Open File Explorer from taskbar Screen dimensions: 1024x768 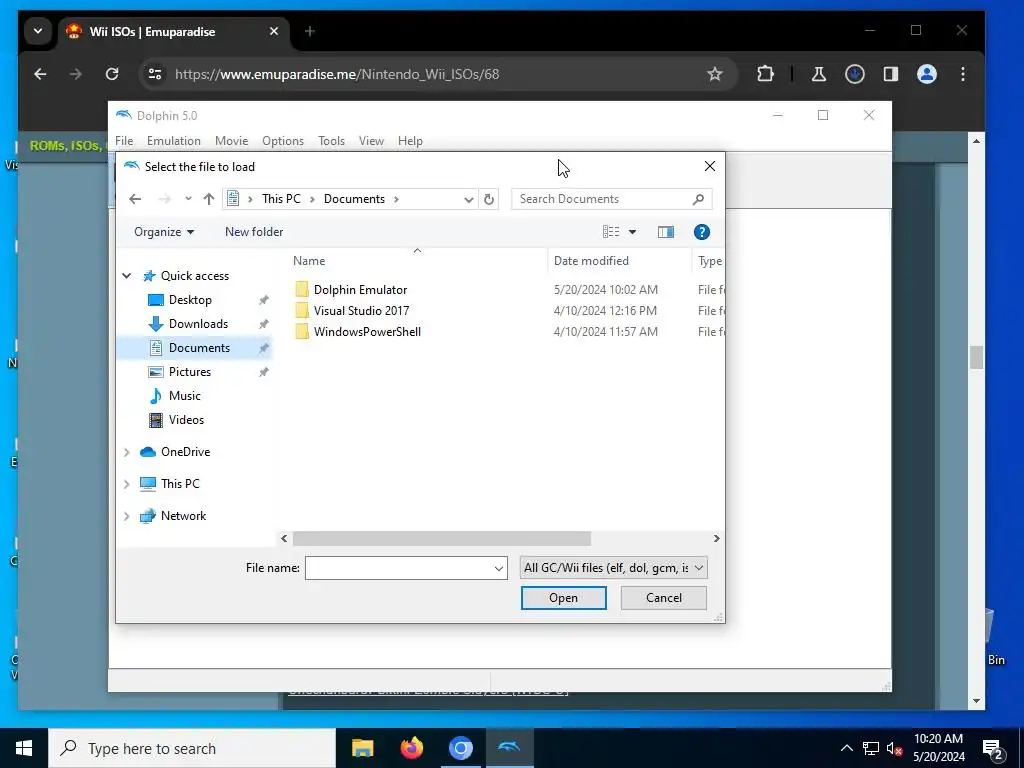click(x=362, y=748)
